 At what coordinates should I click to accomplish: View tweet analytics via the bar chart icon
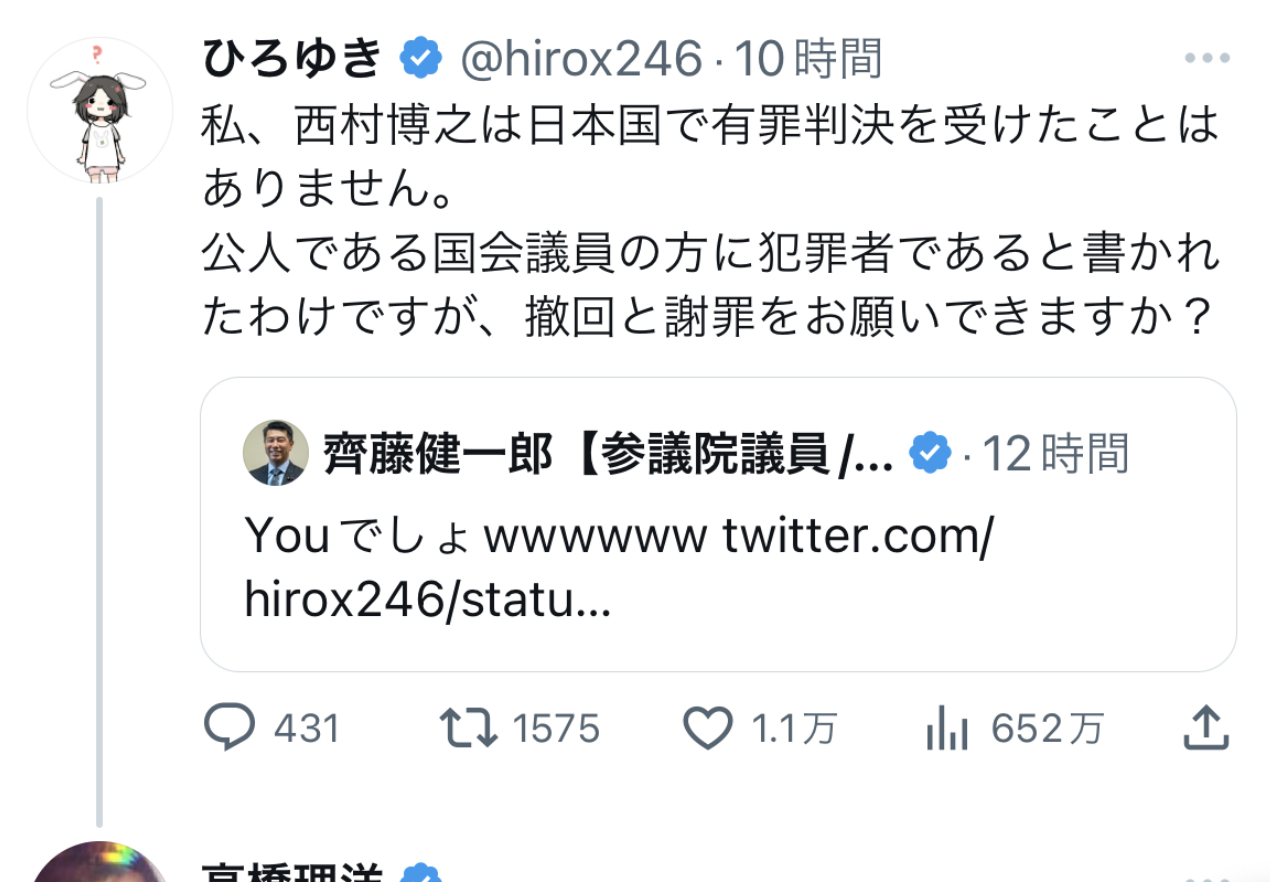[946, 728]
